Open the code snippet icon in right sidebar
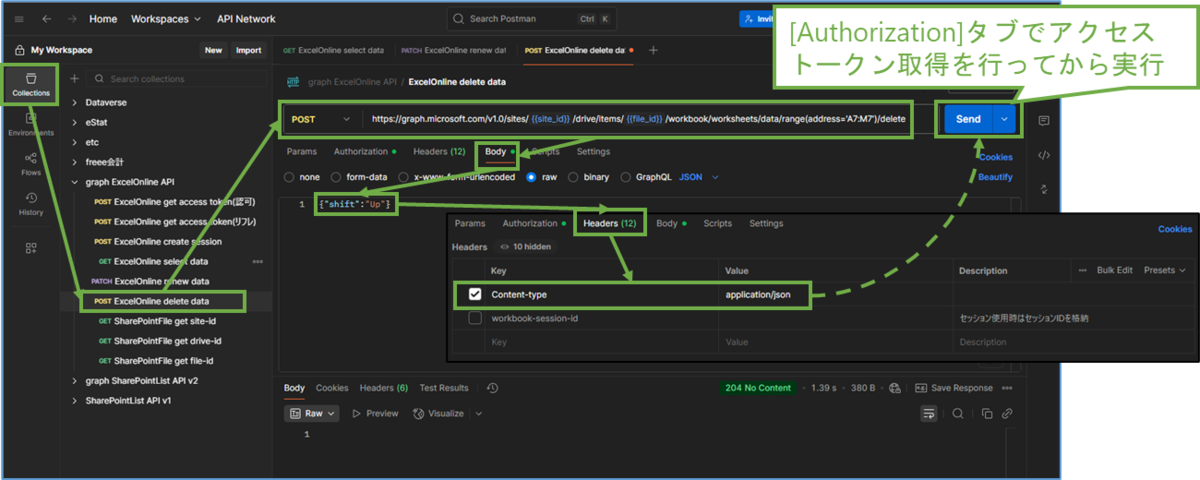This screenshot has width=1200, height=480. (1044, 155)
